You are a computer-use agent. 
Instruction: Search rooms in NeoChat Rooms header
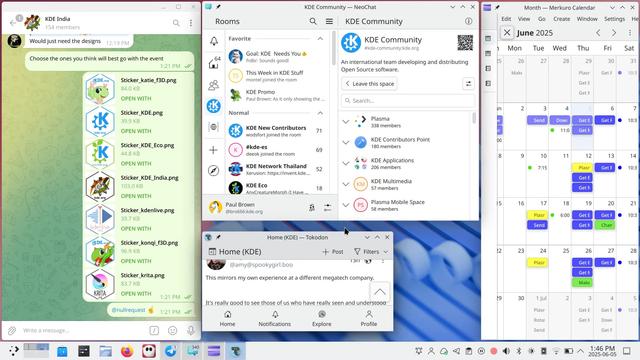point(313,21)
